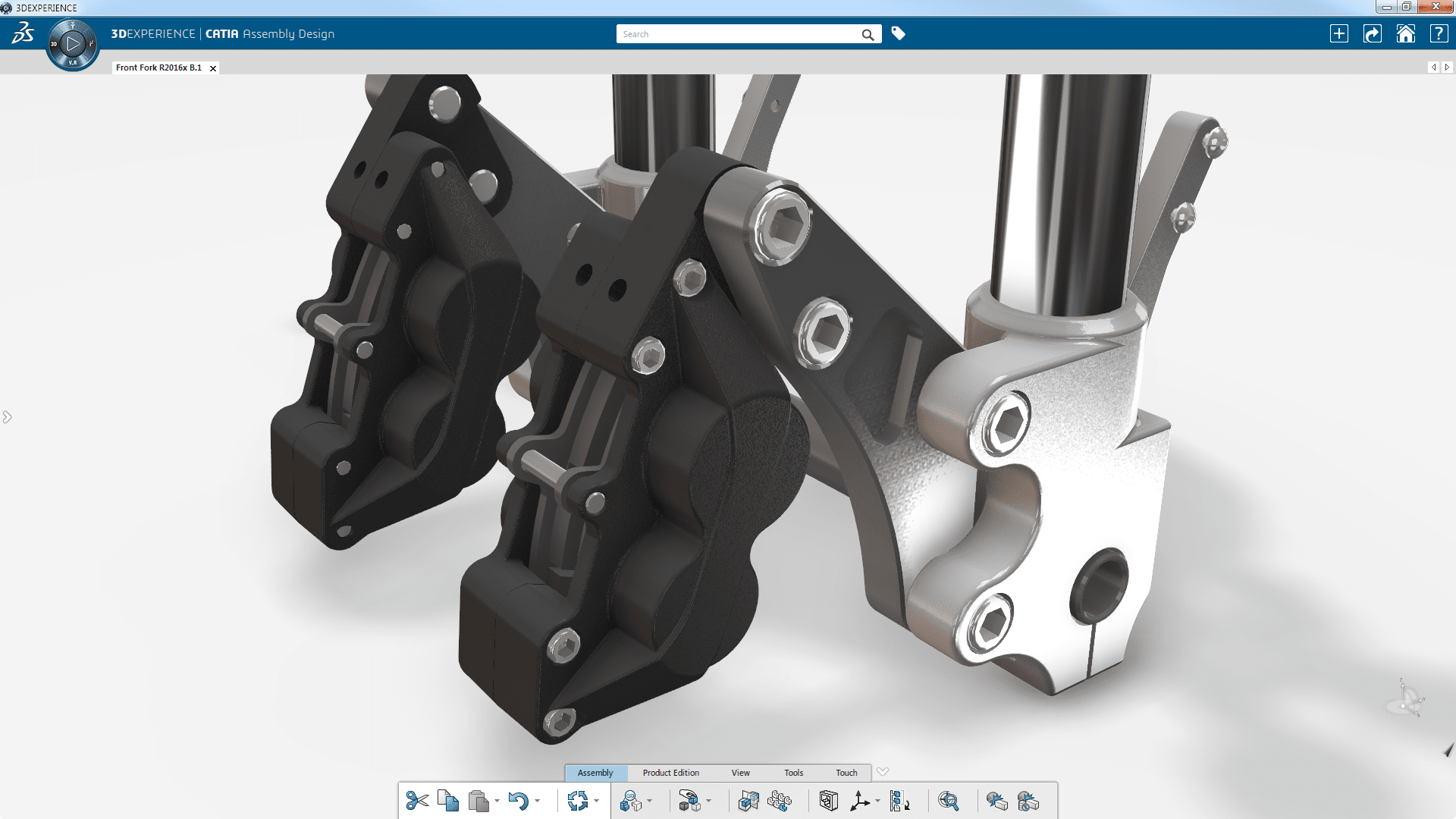This screenshot has height=819, width=1456.
Task: Click the Undo arrow icon
Action: 518,801
